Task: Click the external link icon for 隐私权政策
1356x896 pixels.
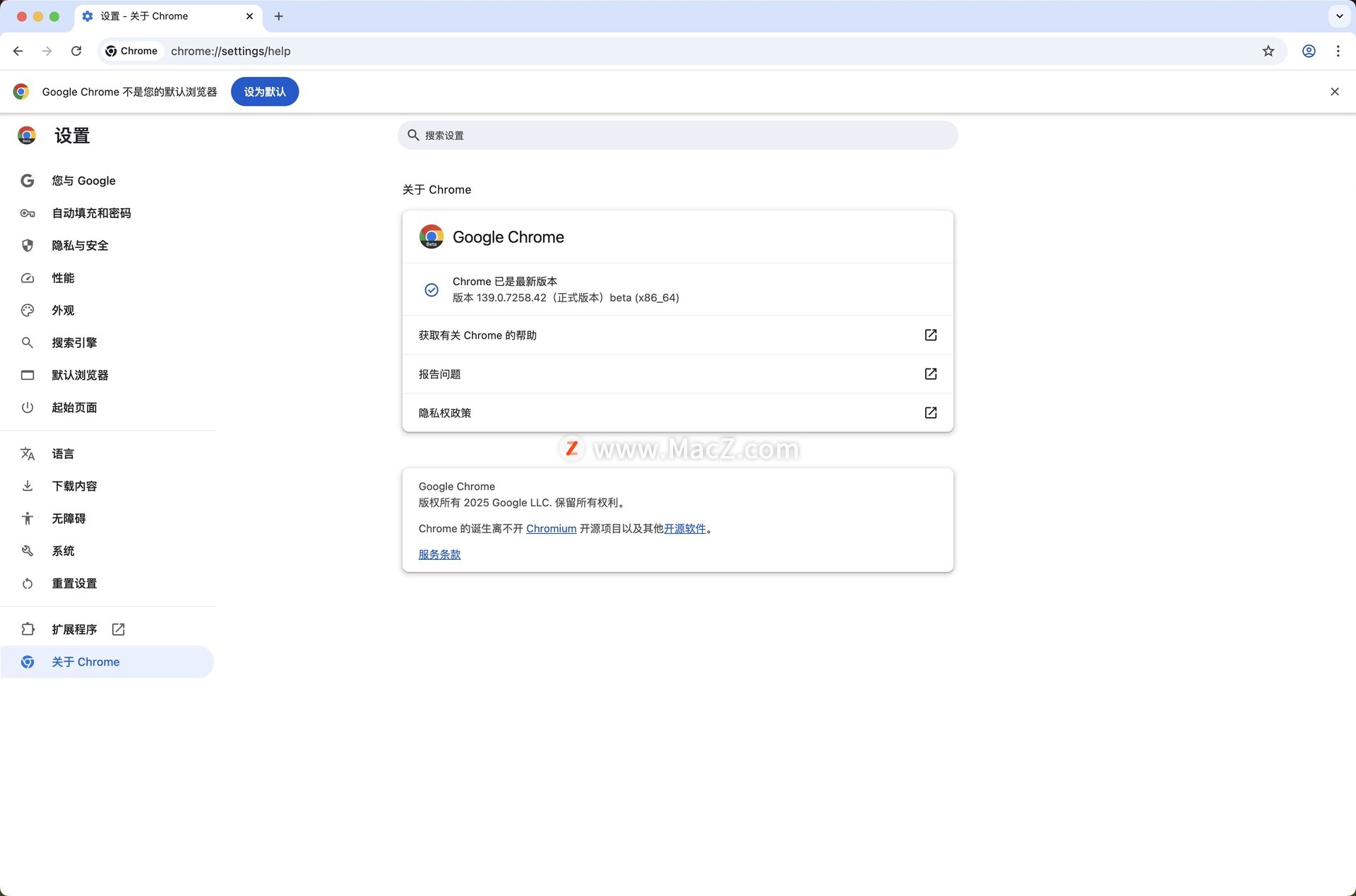Action: click(931, 413)
